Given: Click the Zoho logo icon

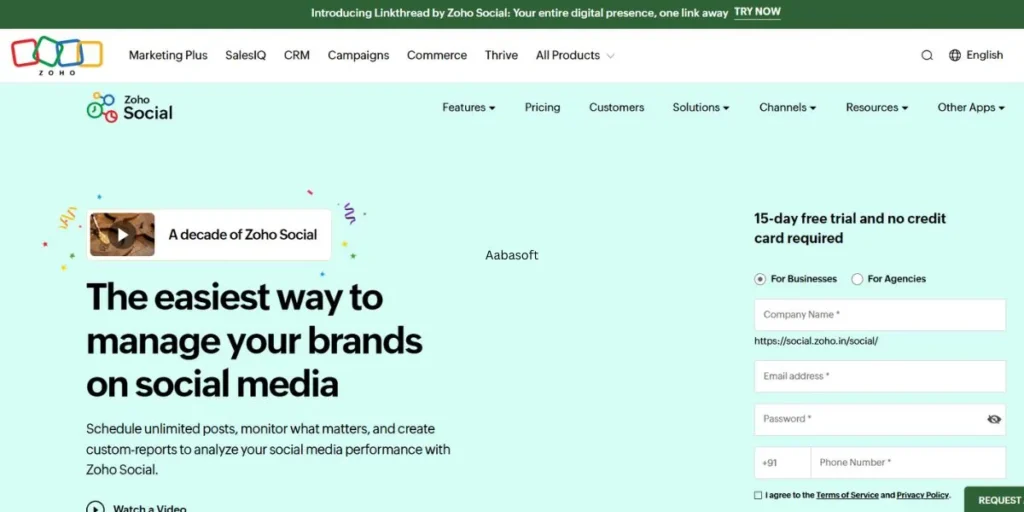Looking at the screenshot, I should (x=57, y=55).
